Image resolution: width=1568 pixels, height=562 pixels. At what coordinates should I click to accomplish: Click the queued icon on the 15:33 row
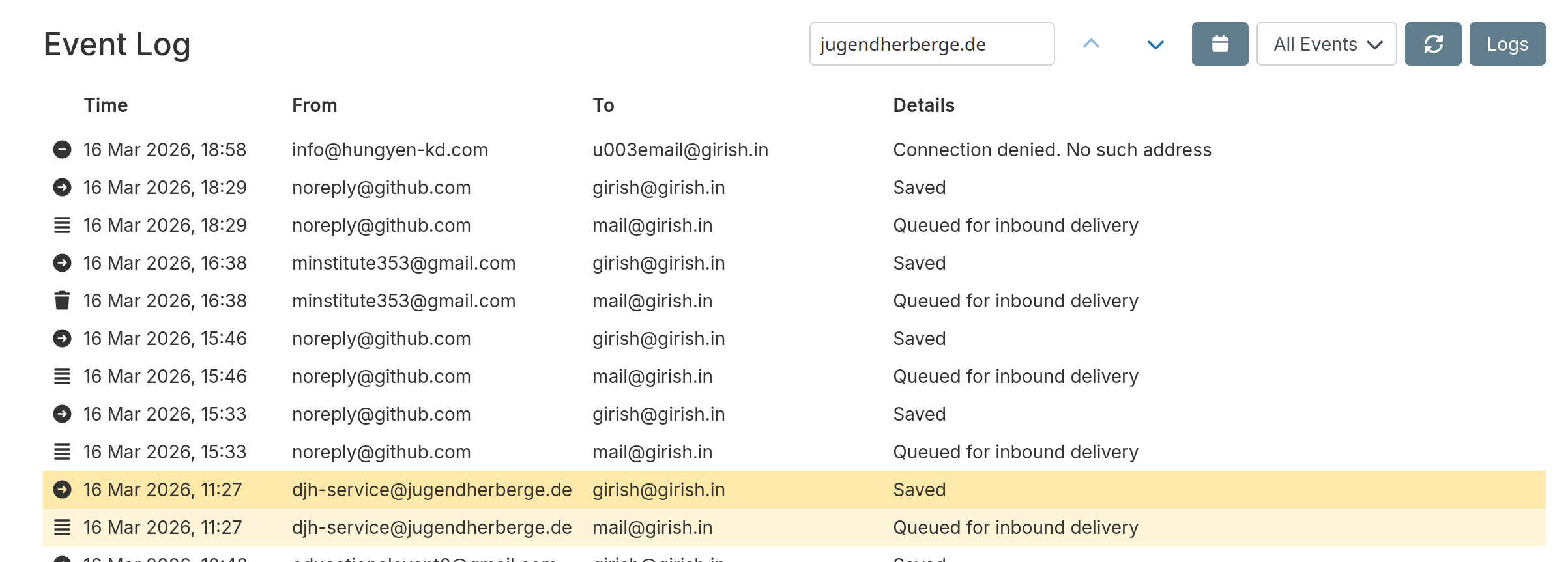62,452
